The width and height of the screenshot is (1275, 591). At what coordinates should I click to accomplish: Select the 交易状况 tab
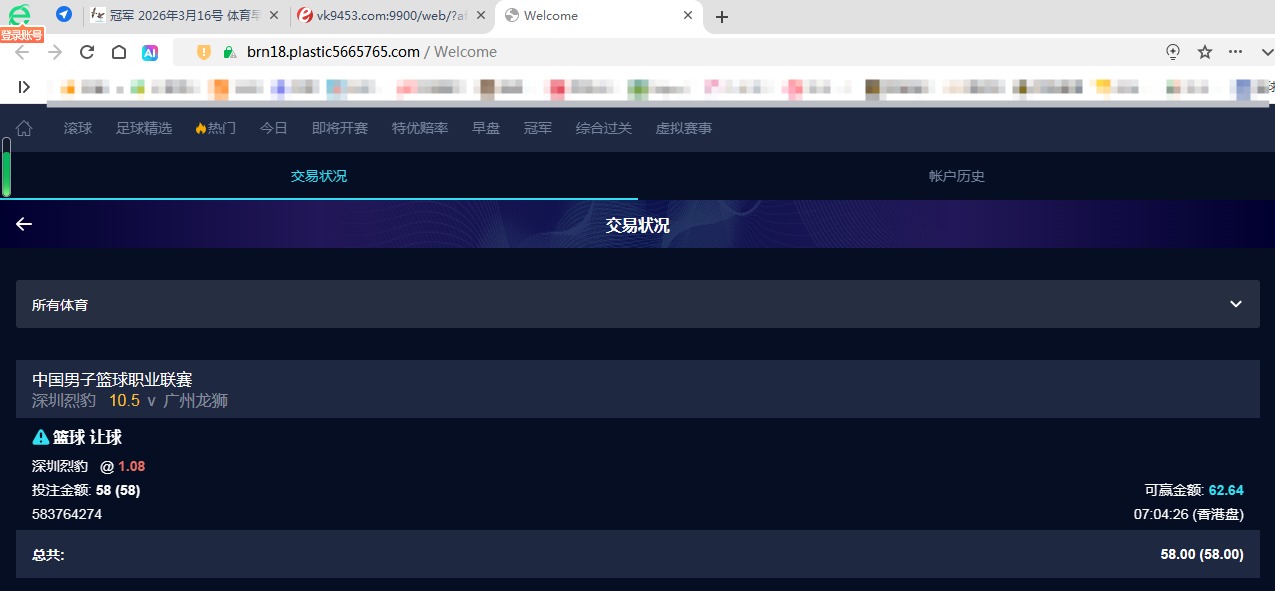[319, 176]
